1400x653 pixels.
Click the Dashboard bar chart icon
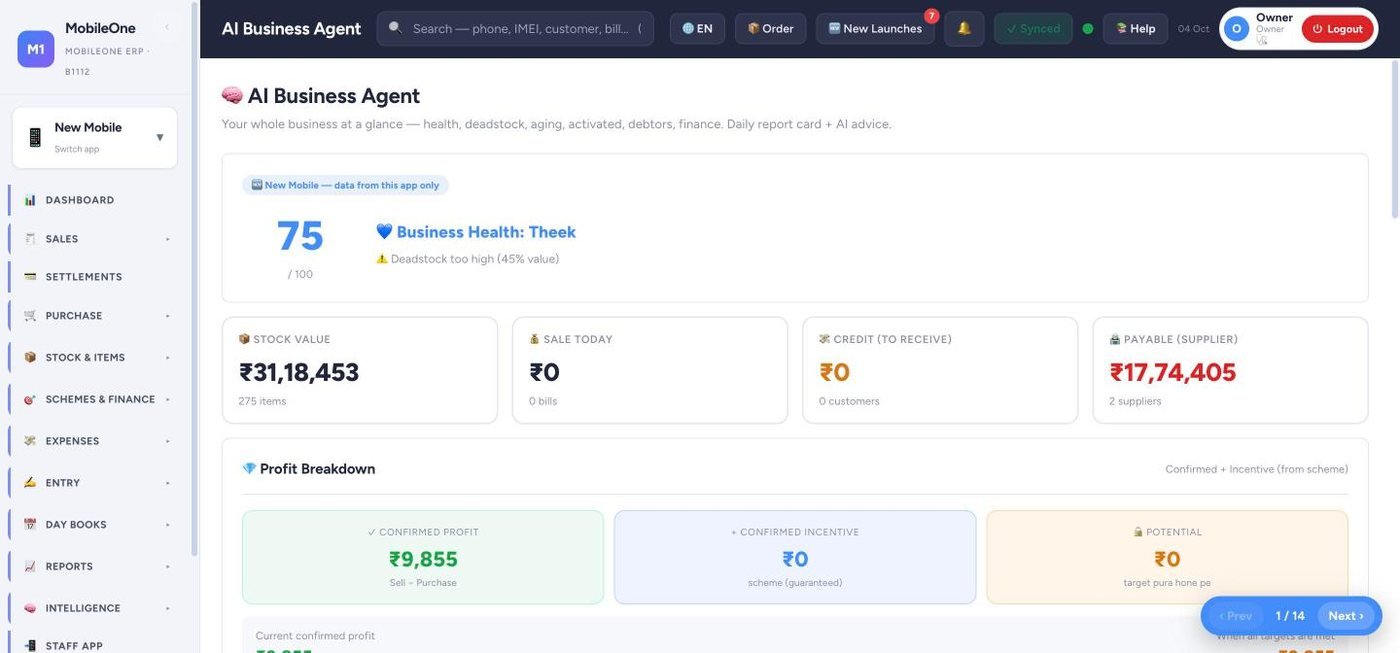30,200
